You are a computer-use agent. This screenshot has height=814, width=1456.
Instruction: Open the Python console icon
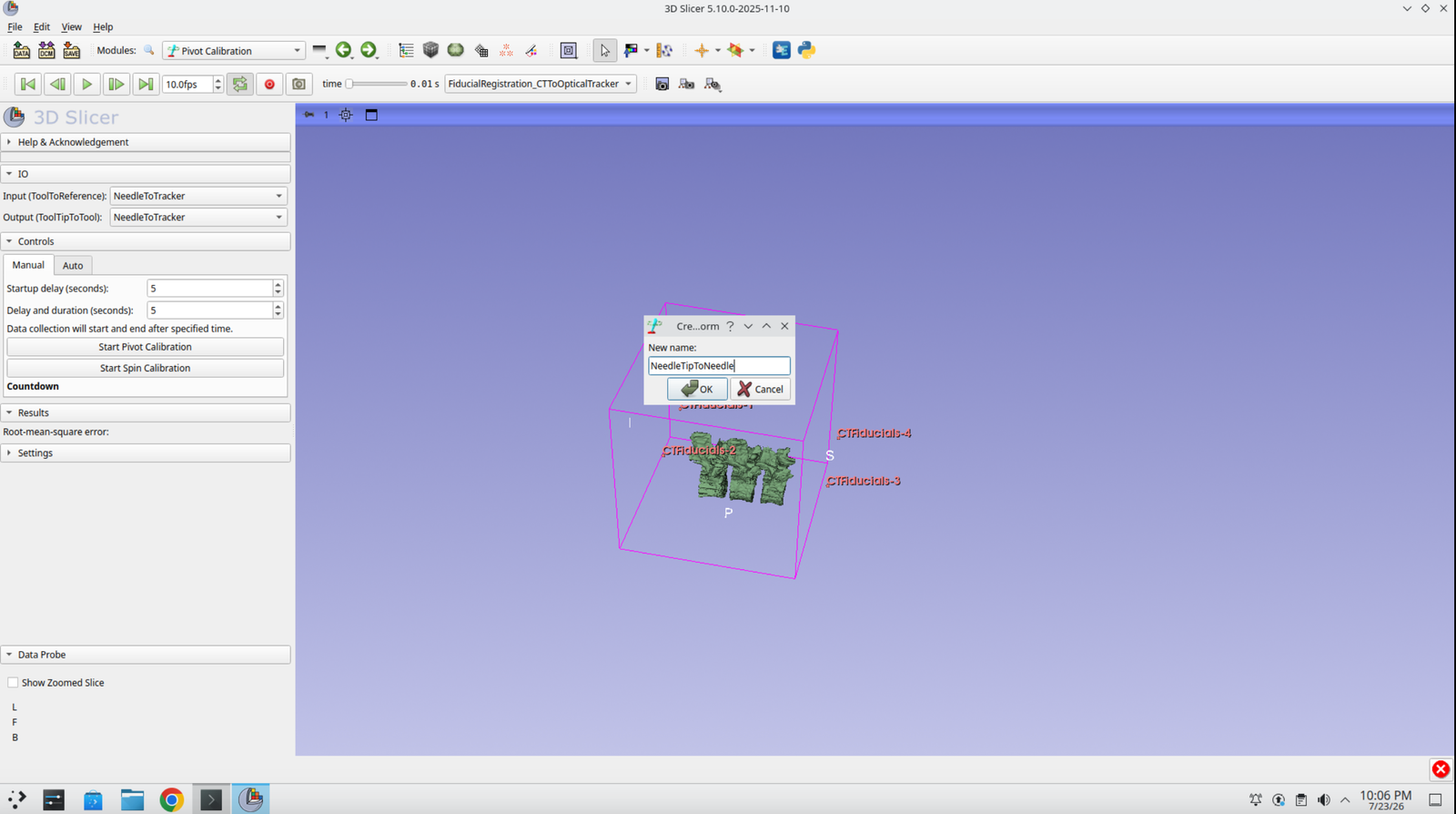[806, 50]
